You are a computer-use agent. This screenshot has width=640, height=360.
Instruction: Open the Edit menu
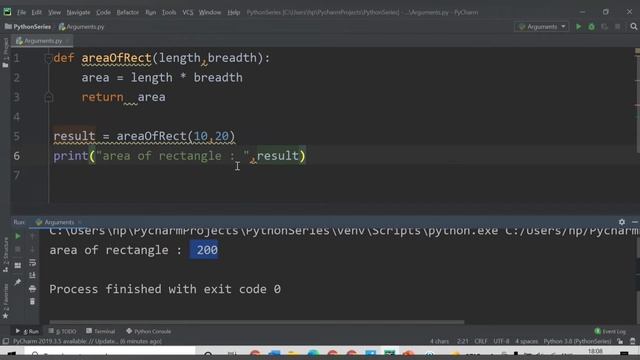[37, 12]
